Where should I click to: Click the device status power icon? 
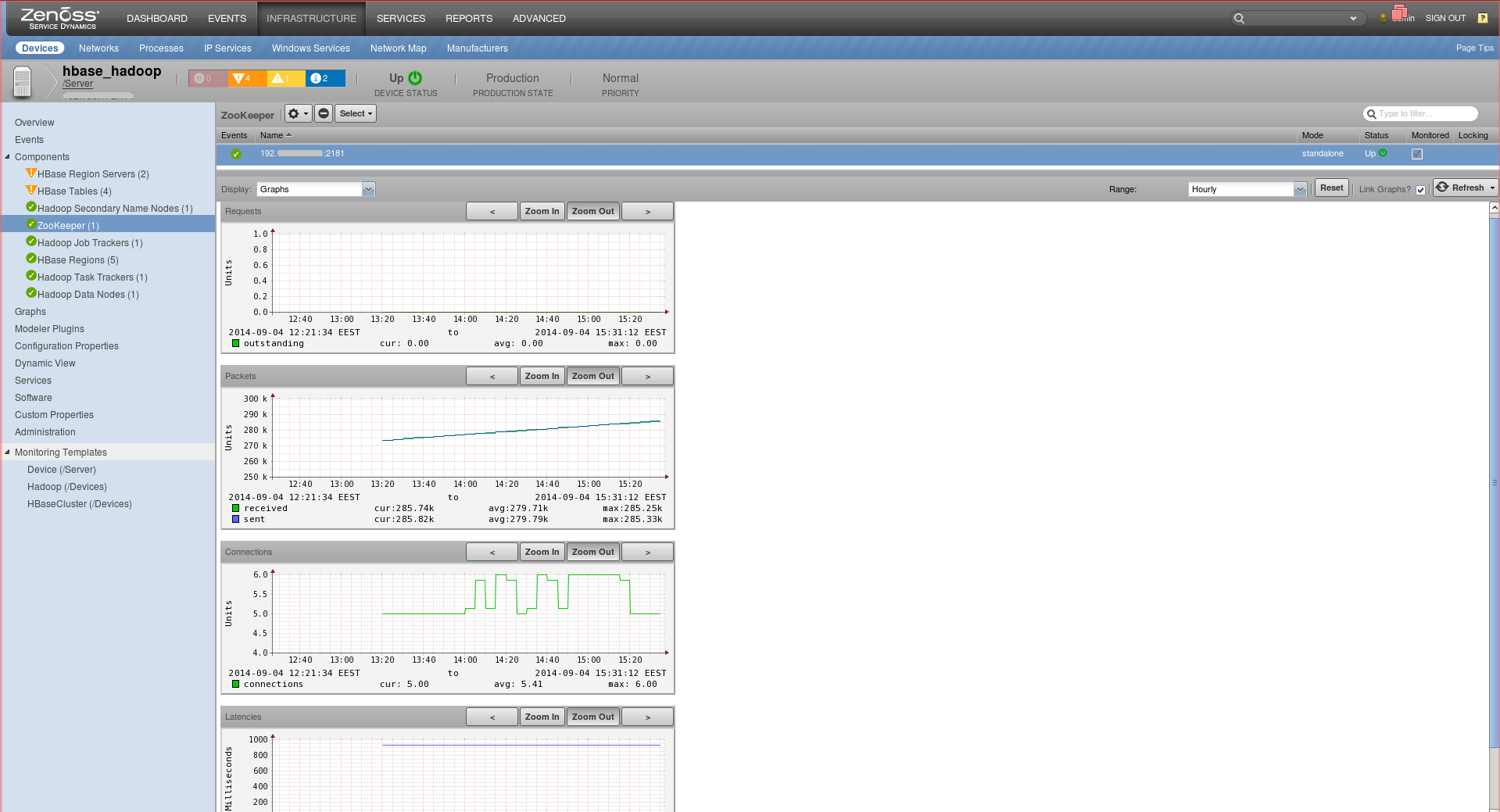click(x=415, y=78)
